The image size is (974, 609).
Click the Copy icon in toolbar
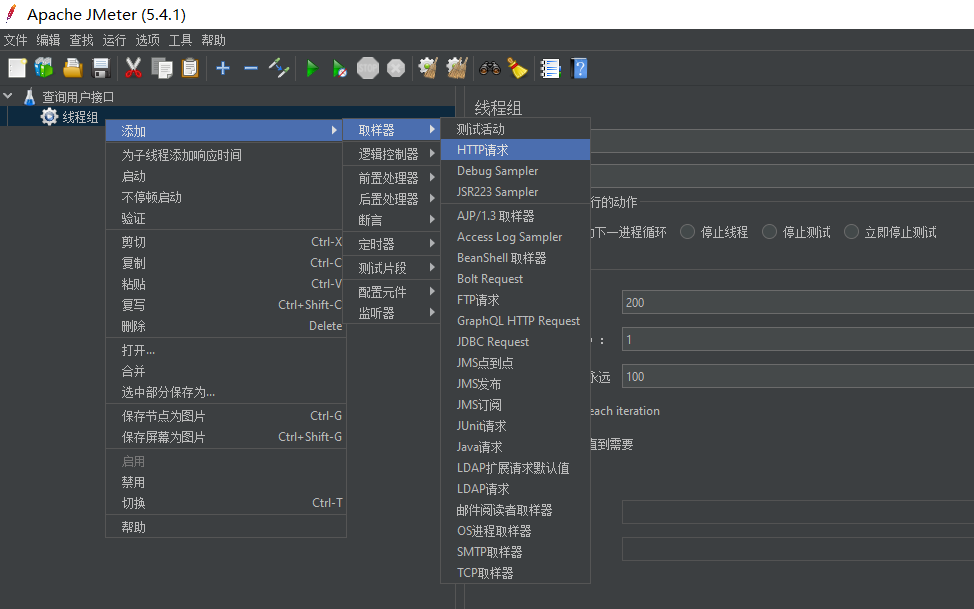tap(162, 68)
